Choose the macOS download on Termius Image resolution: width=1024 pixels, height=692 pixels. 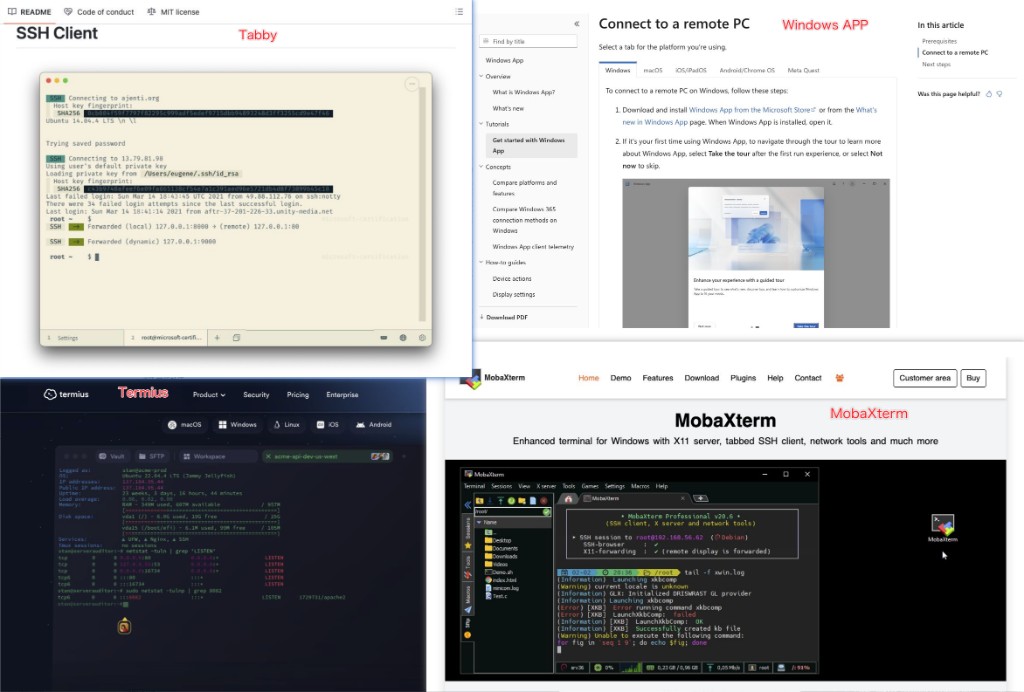click(x=185, y=424)
